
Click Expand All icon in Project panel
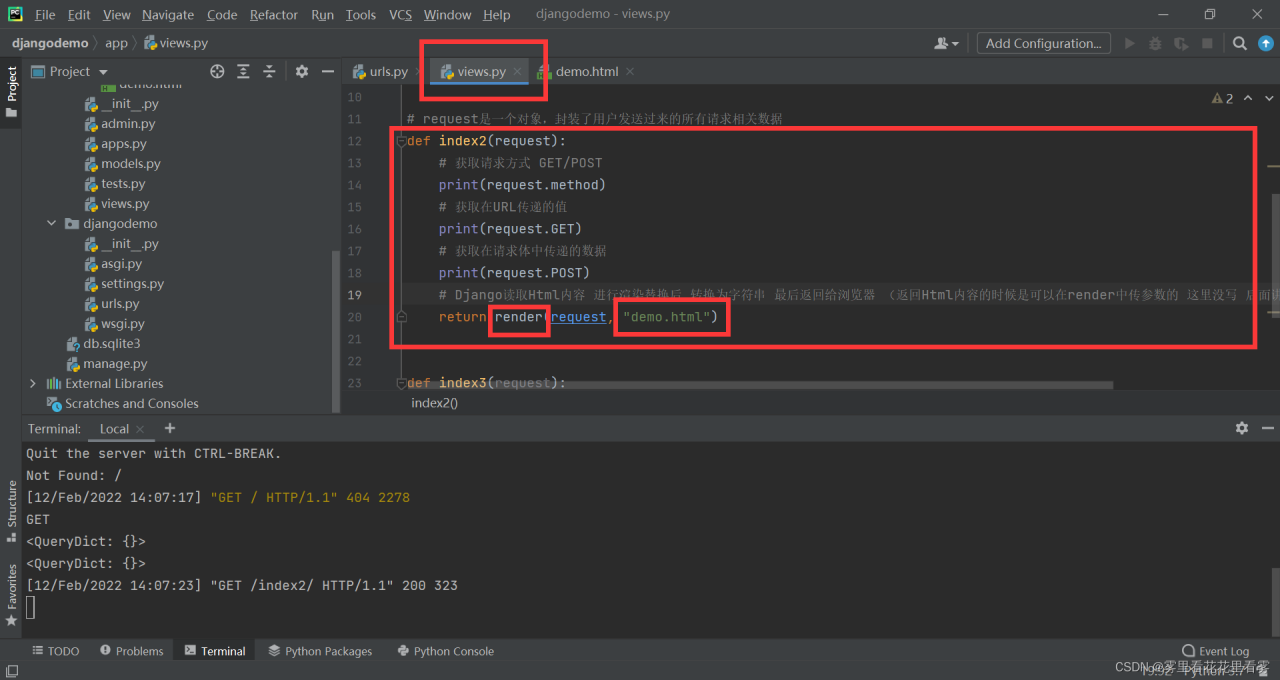243,71
